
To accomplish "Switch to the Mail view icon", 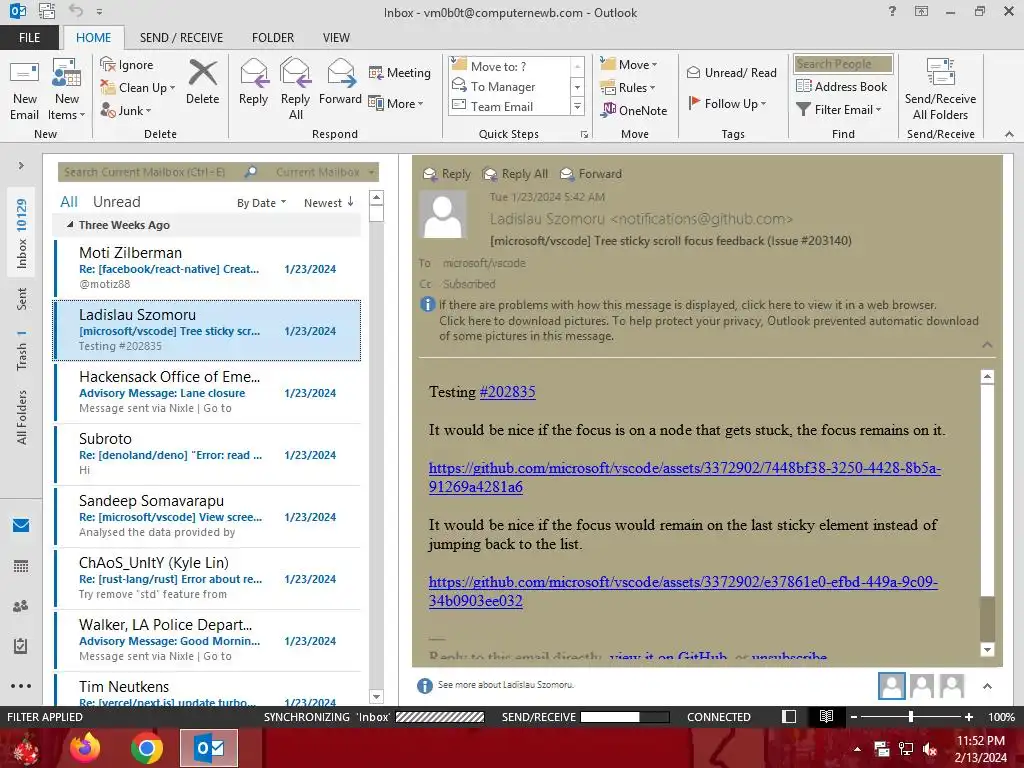I will click(21, 525).
